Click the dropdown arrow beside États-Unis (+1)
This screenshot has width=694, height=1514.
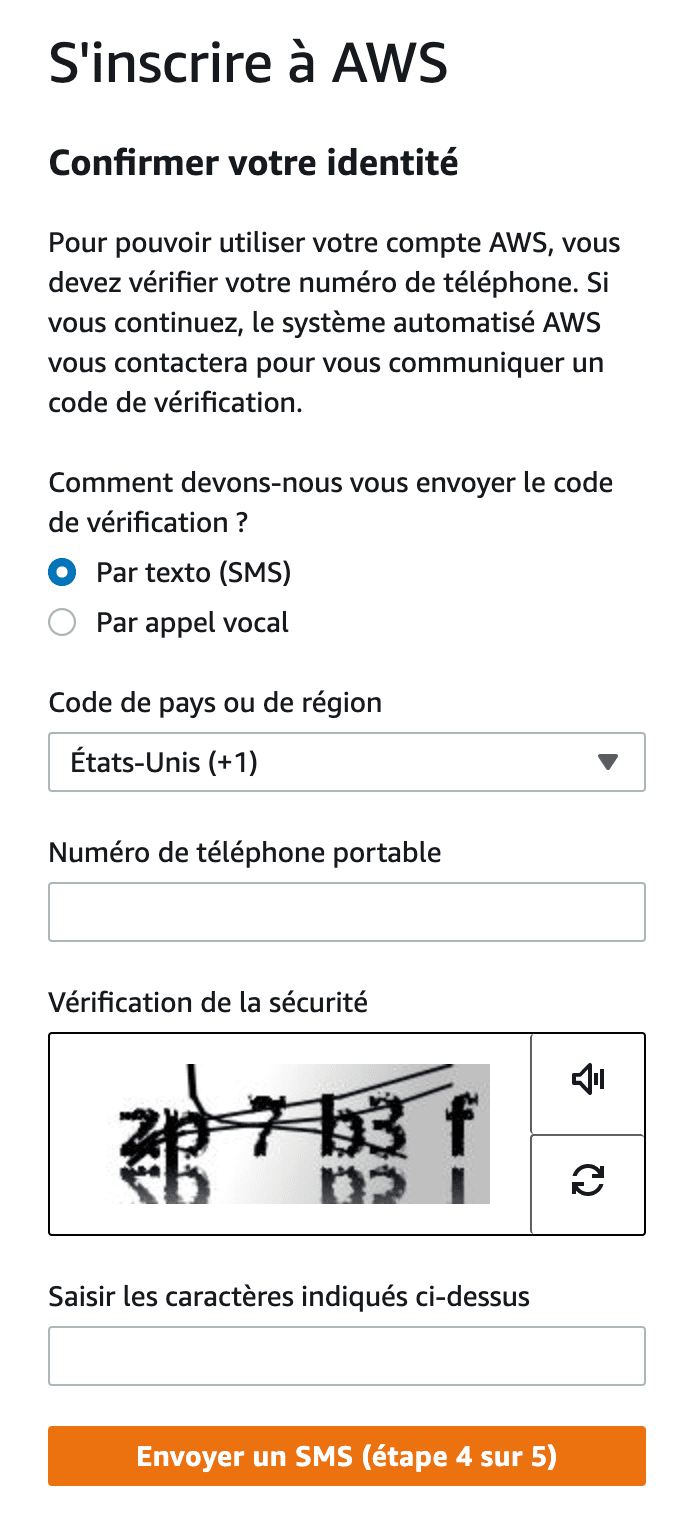tap(608, 762)
